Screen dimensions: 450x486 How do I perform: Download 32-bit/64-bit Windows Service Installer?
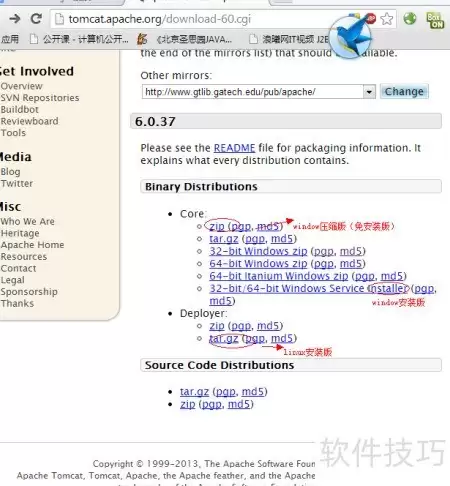click(x=308, y=288)
